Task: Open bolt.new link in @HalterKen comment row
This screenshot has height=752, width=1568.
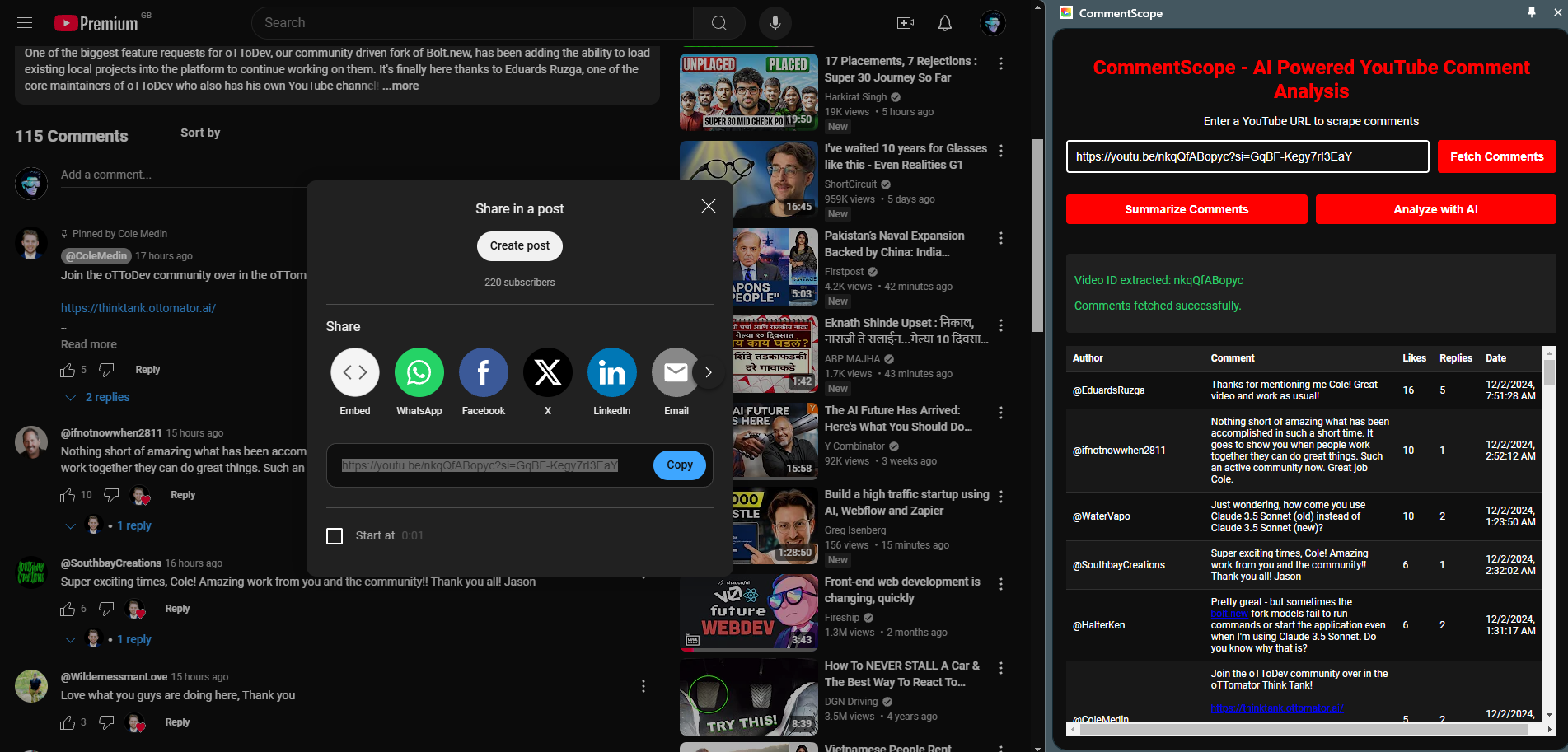Action: point(1229,614)
